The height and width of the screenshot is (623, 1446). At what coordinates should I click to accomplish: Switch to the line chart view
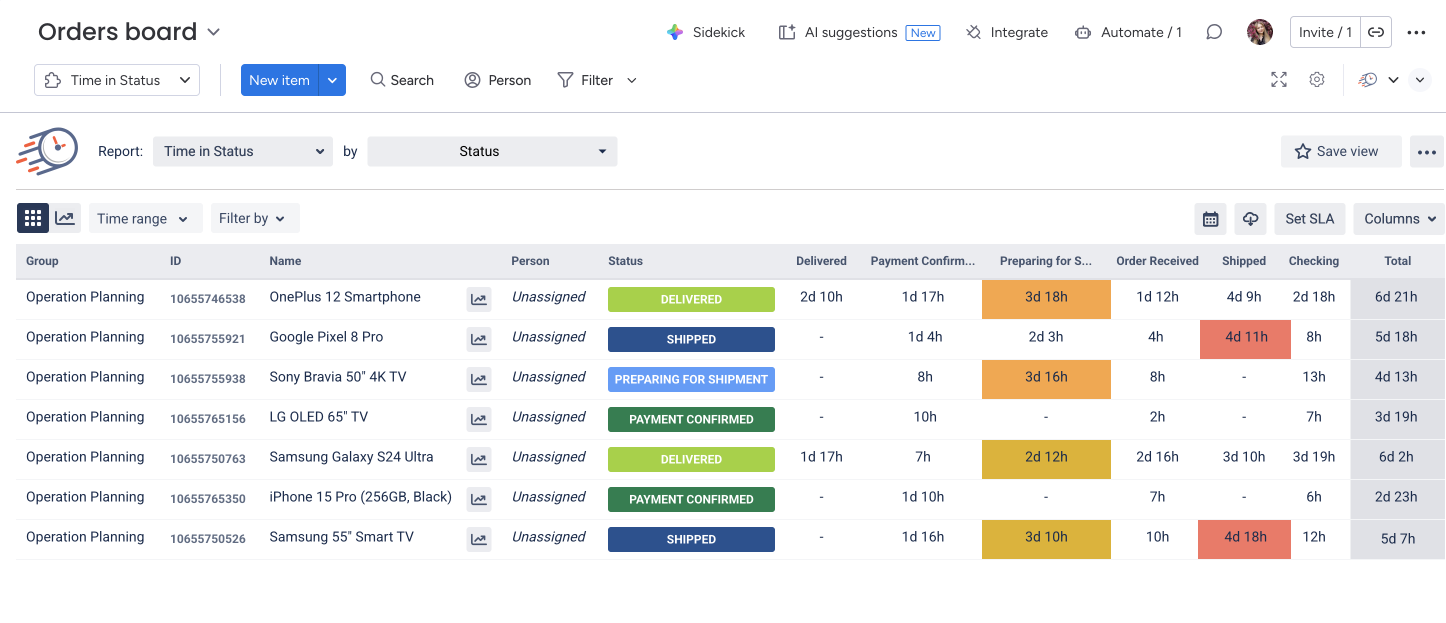pos(65,218)
